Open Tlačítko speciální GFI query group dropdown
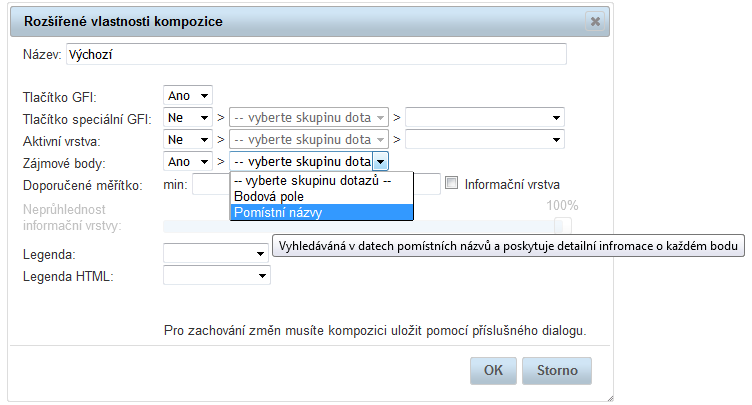 click(309, 118)
